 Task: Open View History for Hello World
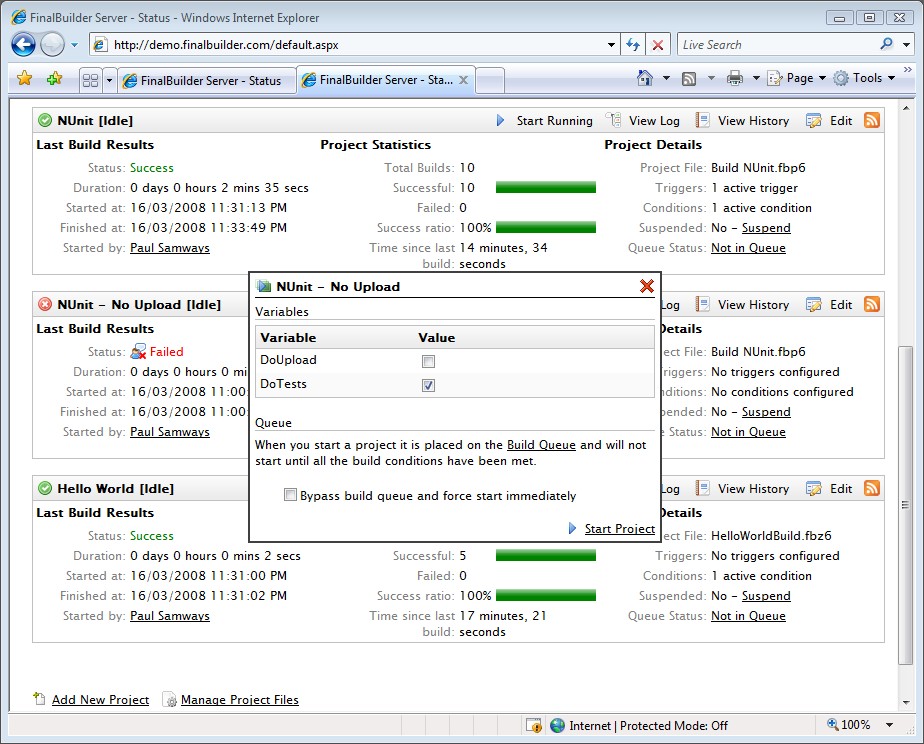(x=742, y=488)
